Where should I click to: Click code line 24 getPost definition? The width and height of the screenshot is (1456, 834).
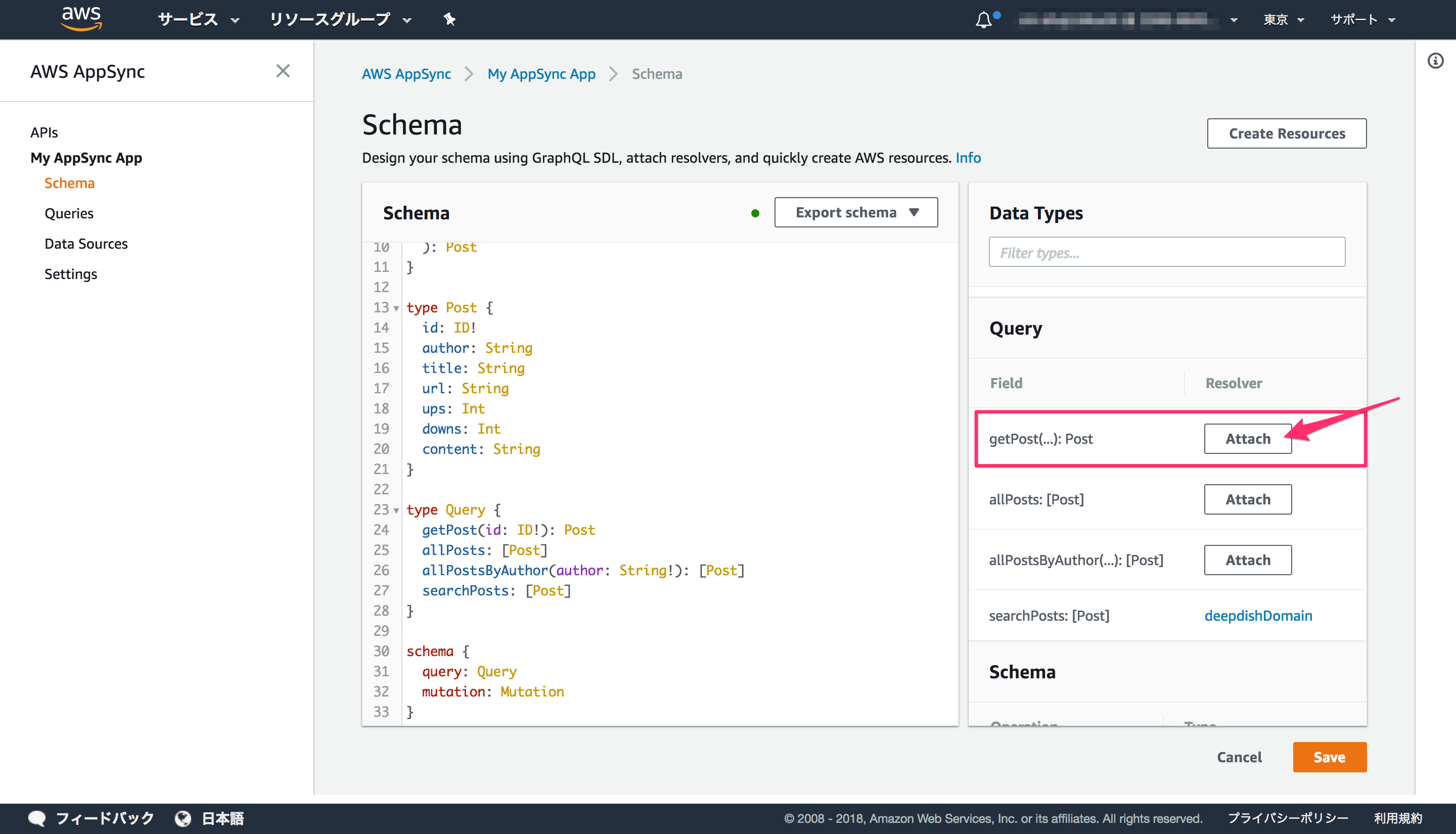click(x=509, y=530)
